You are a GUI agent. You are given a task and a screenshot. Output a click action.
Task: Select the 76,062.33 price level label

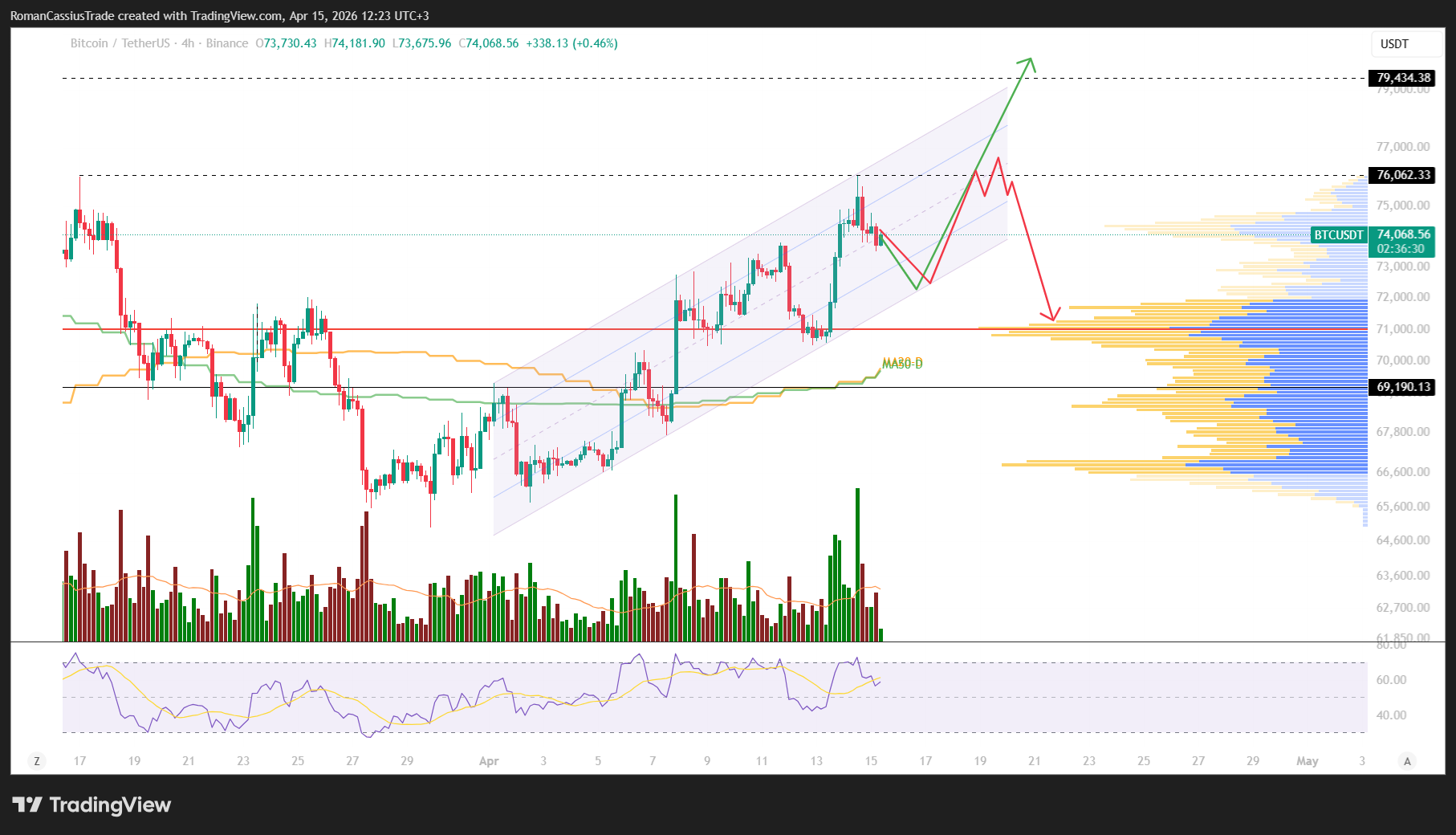[1403, 175]
